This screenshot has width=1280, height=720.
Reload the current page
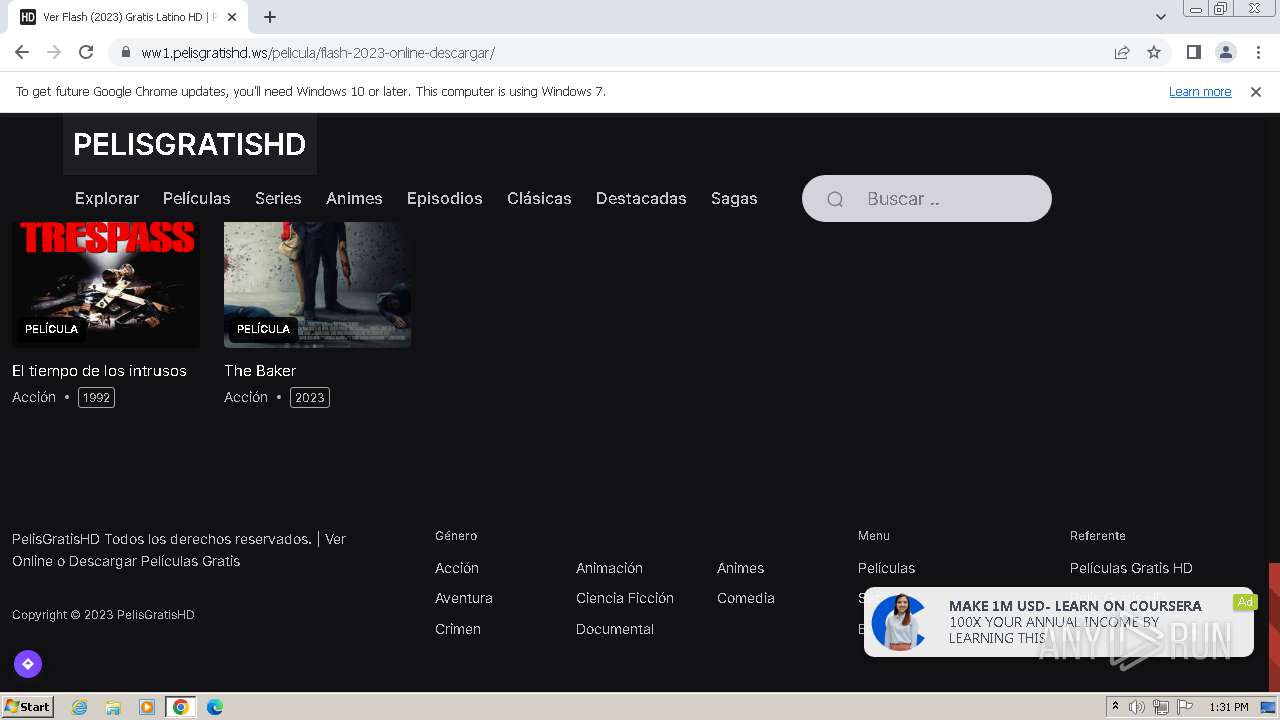[86, 52]
